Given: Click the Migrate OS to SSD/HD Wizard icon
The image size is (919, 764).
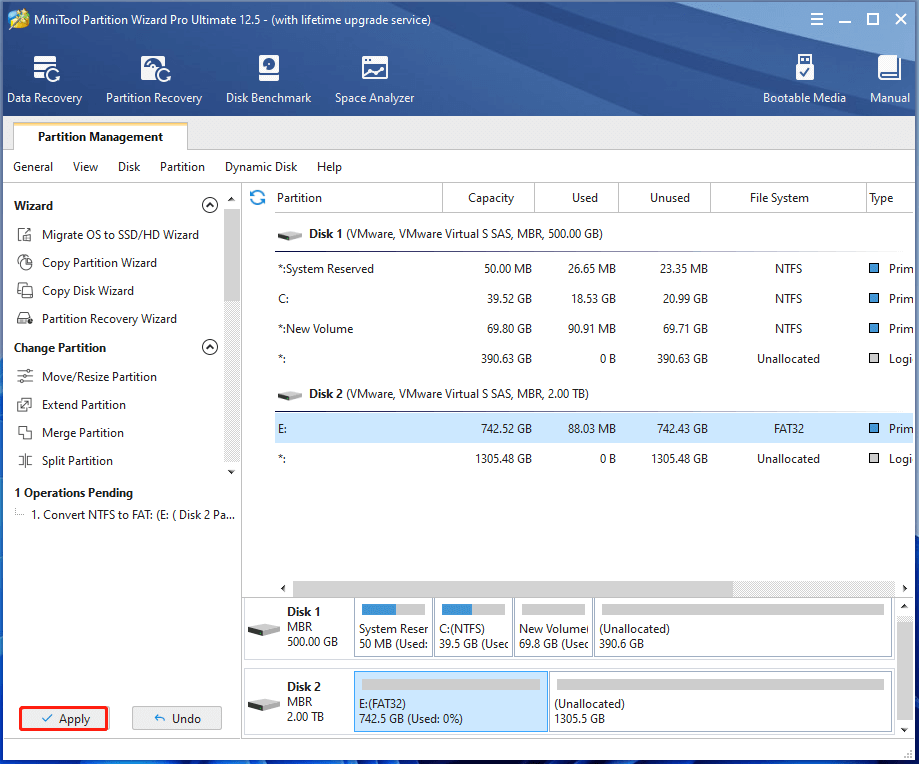Looking at the screenshot, I should click(x=25, y=234).
